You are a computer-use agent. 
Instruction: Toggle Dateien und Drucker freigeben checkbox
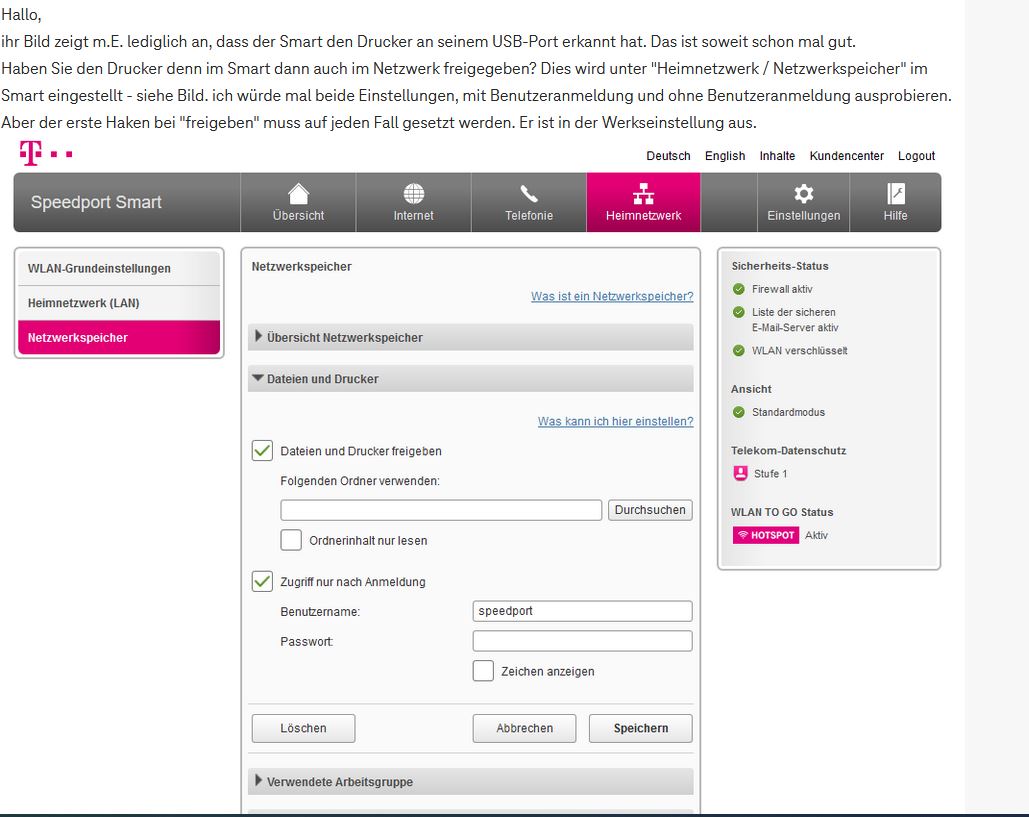[x=262, y=451]
